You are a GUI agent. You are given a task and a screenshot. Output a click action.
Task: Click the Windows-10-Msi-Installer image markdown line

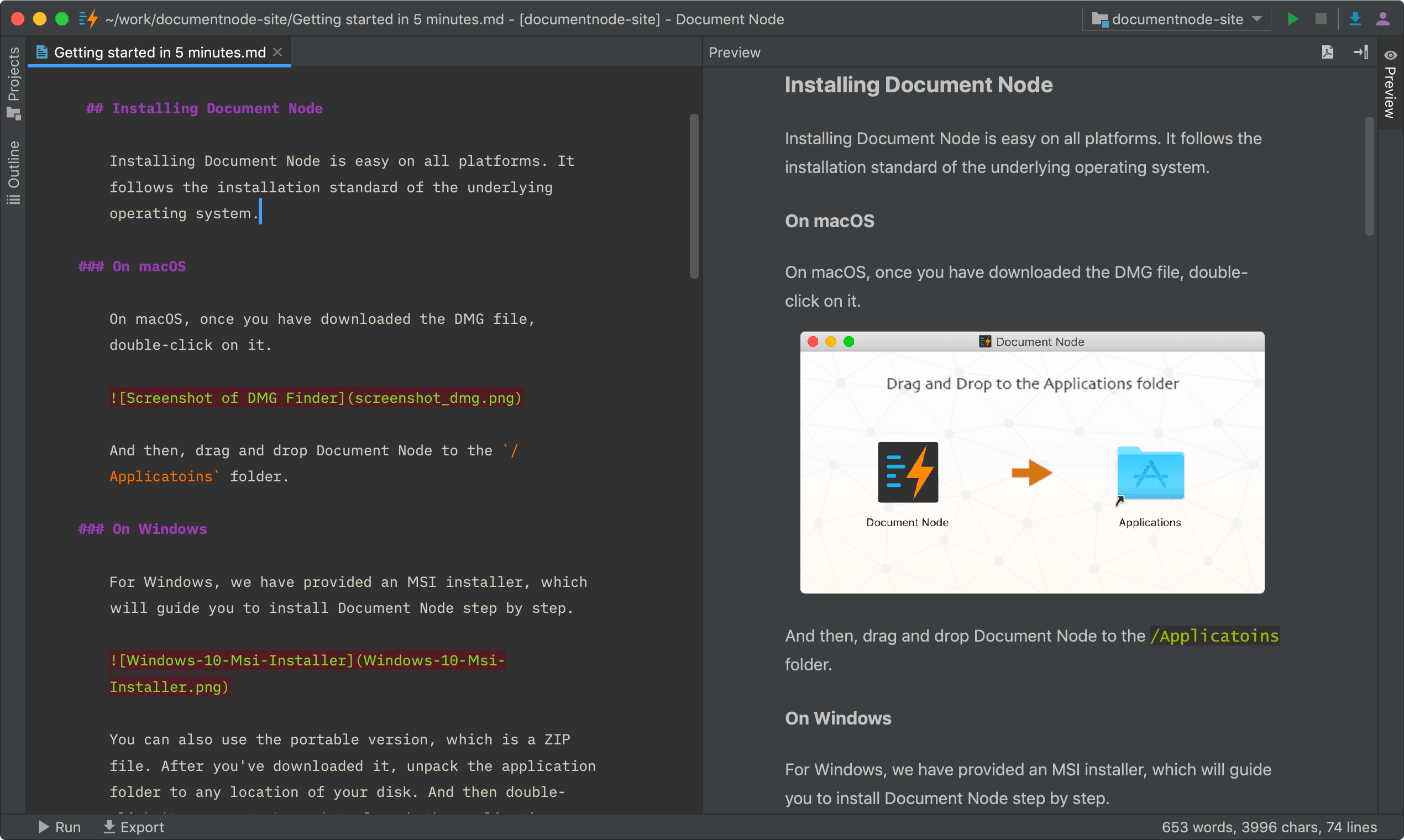point(307,673)
